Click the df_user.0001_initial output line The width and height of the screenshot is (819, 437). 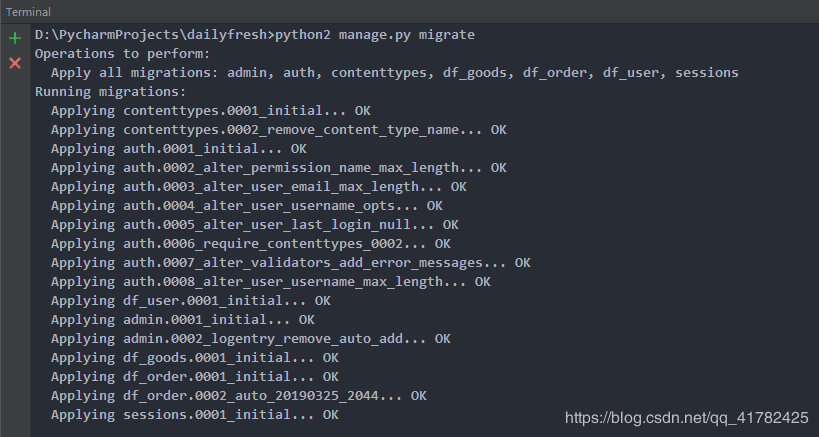point(190,300)
